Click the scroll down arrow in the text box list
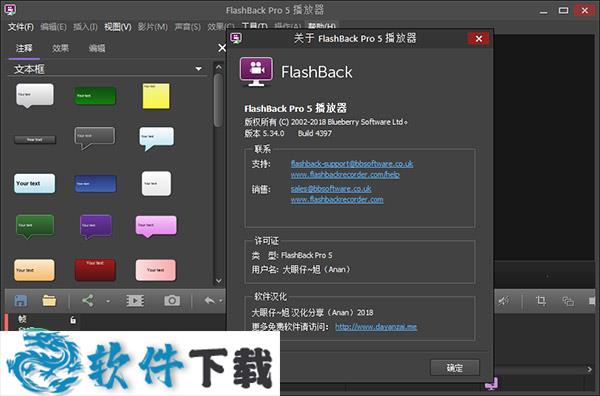The image size is (600, 396). click(218, 281)
